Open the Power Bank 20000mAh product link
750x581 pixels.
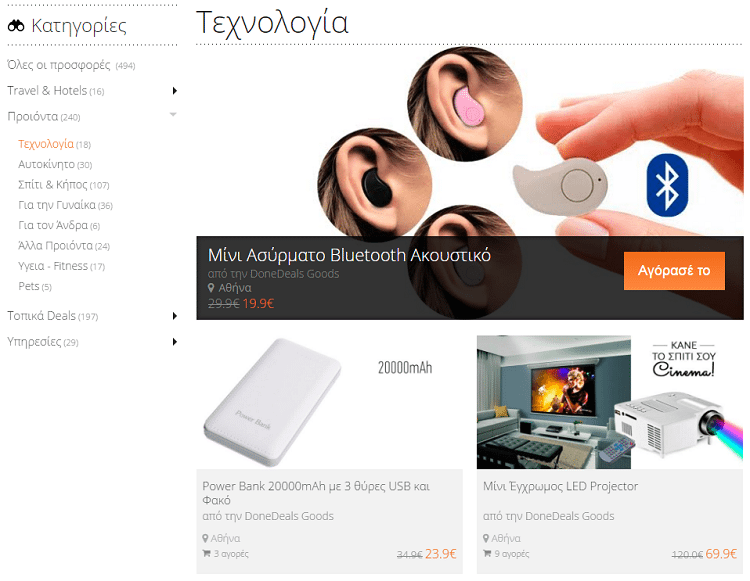tap(316, 493)
